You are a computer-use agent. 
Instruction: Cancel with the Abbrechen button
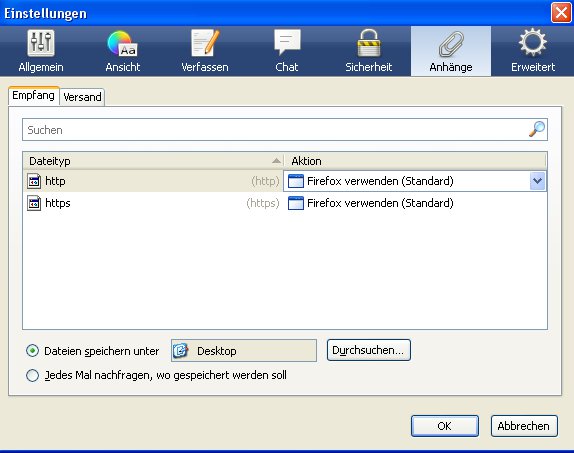pyautogui.click(x=524, y=426)
